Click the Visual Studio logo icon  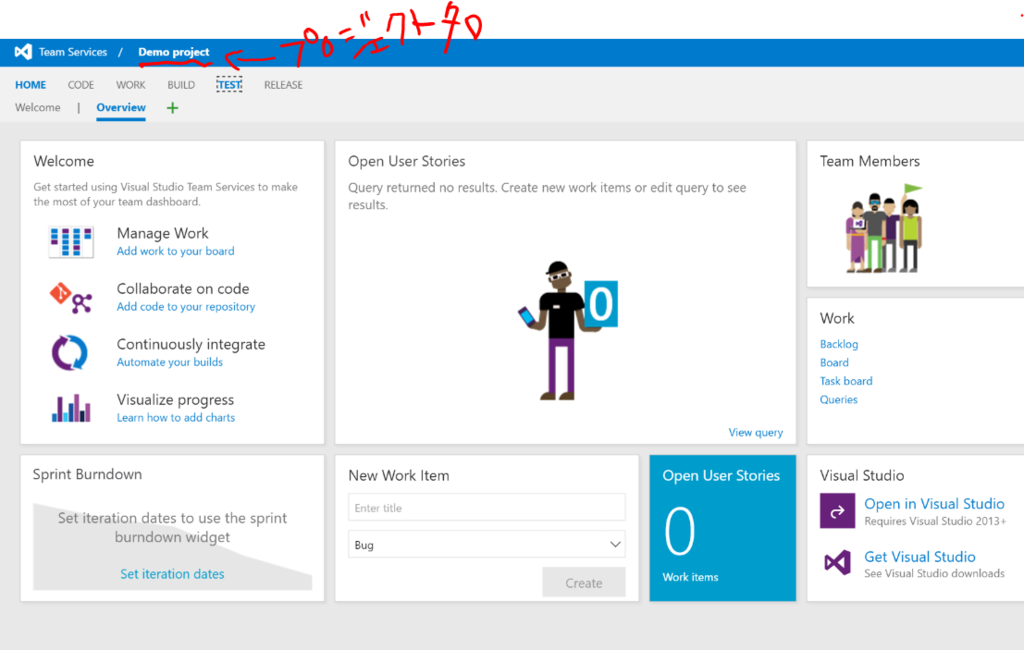[x=23, y=52]
